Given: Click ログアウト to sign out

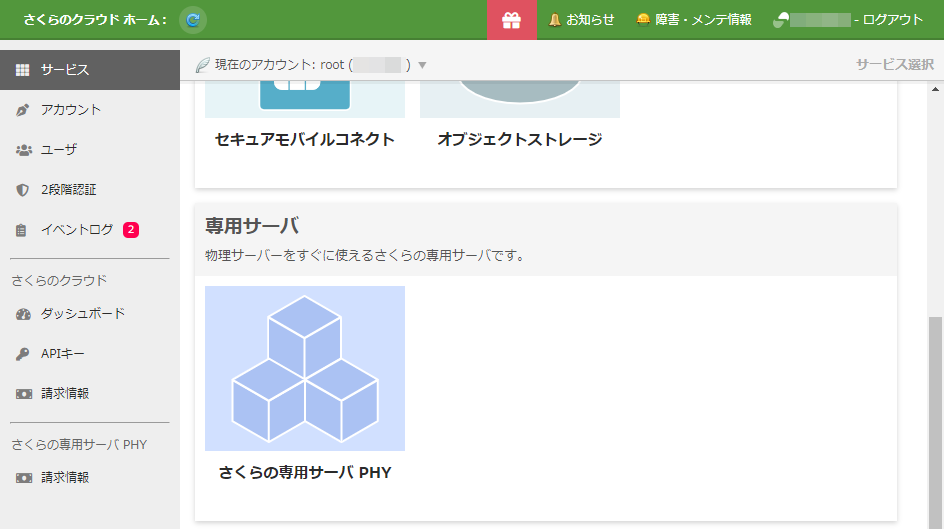Looking at the screenshot, I should tap(893, 20).
